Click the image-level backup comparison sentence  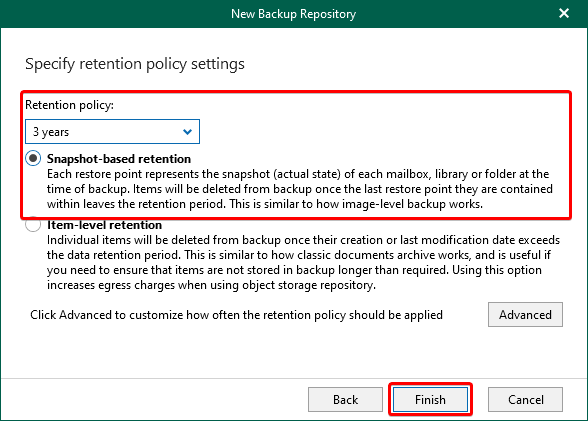356,204
